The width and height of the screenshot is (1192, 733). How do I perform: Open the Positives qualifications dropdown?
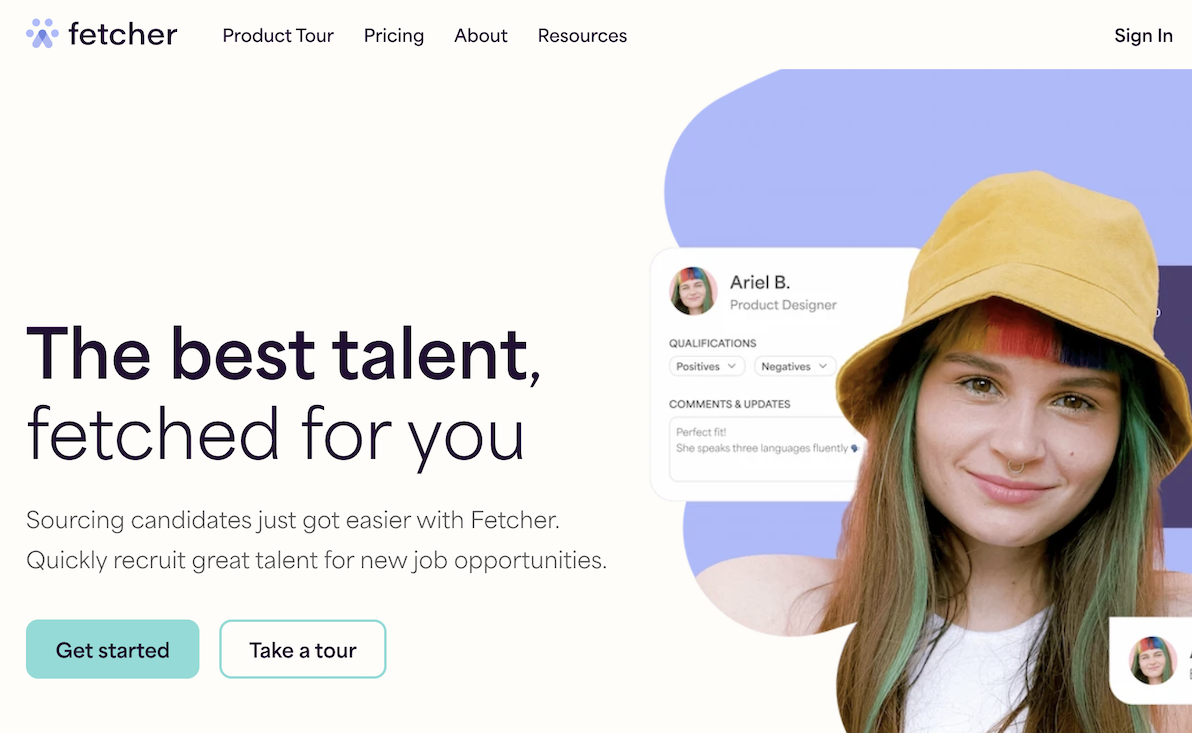click(x=707, y=366)
